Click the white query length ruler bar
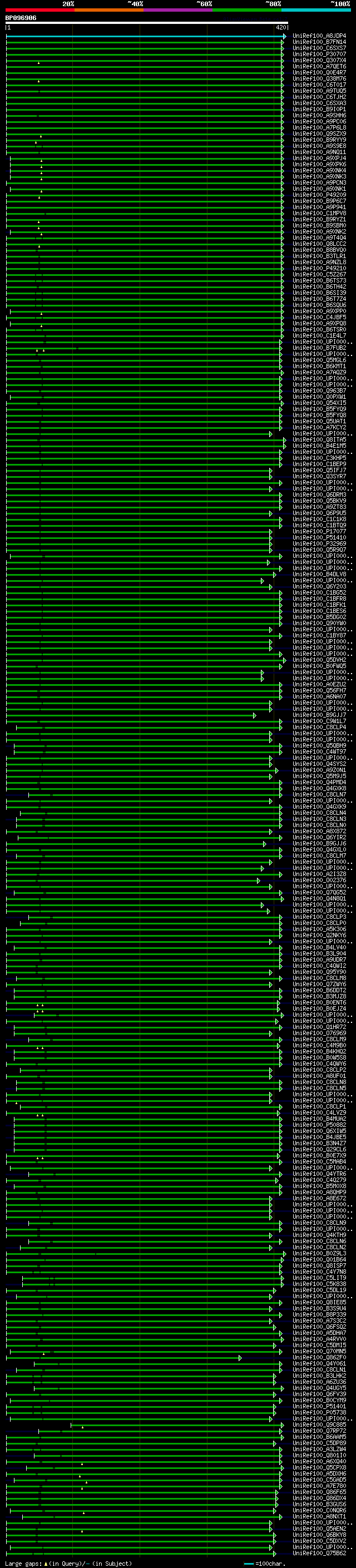 [x=147, y=22]
